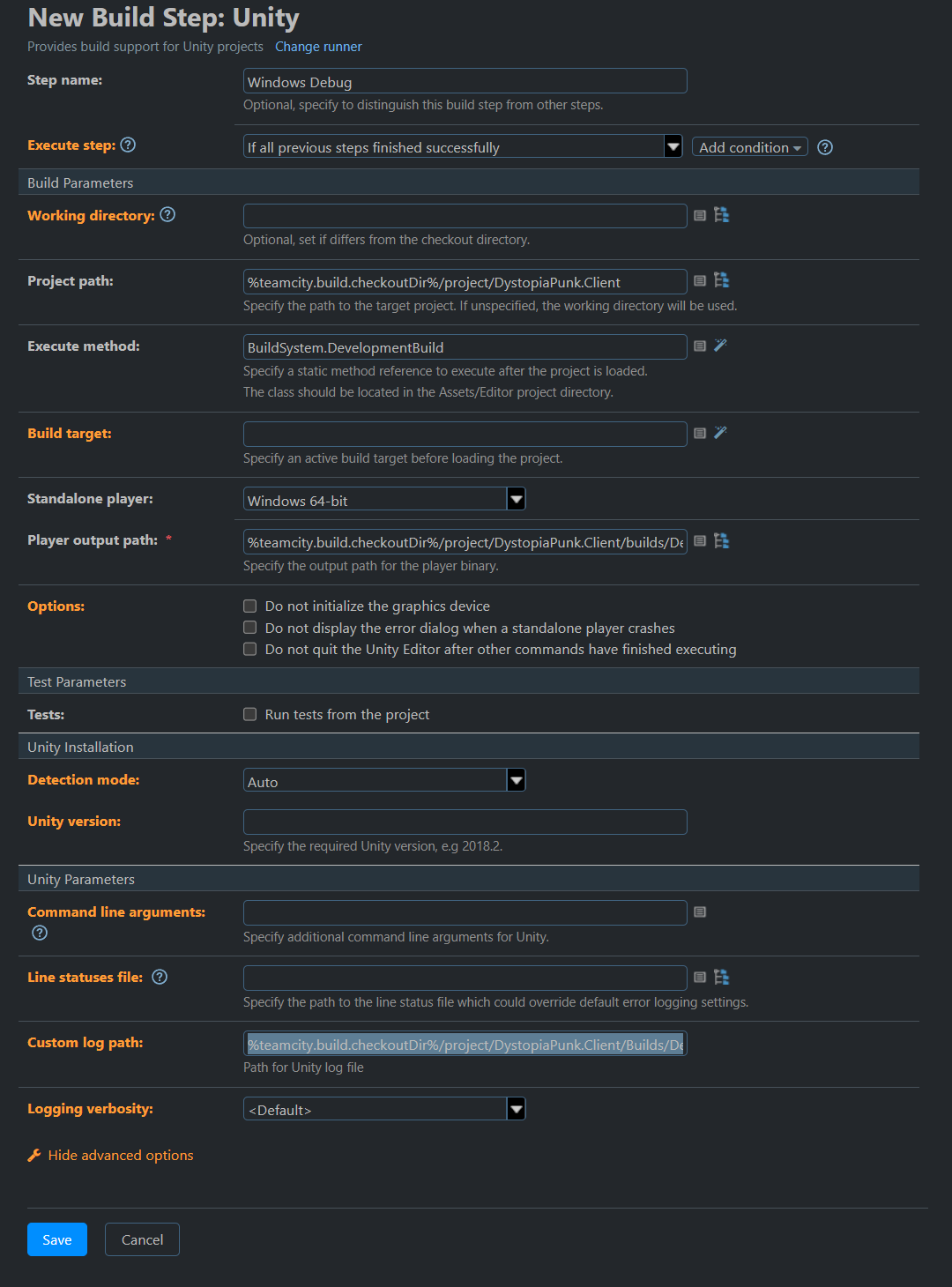Show help for Execute step label
The image size is (952, 1287).
128,145
